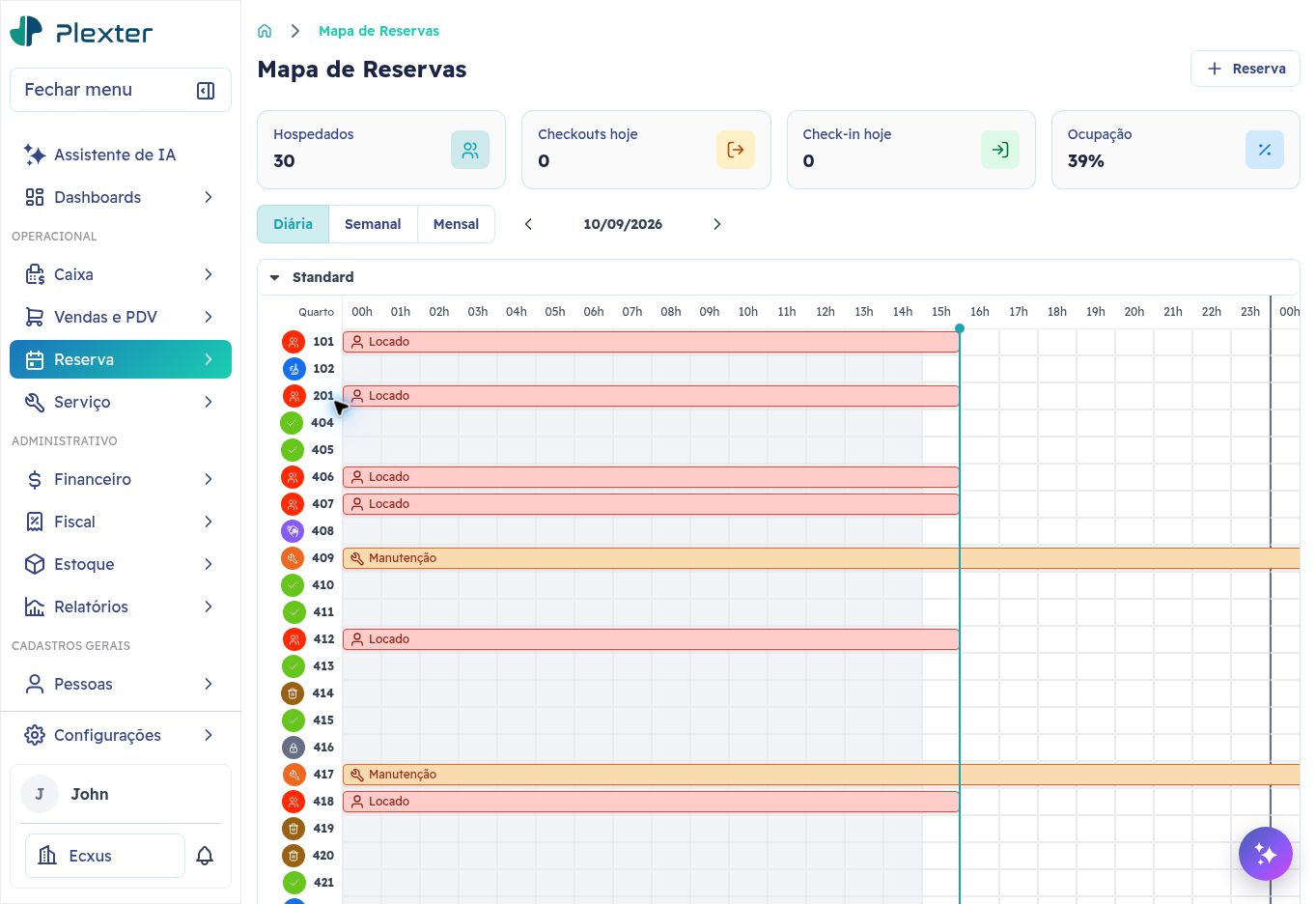Viewport: 1316px width, 904px height.
Task: Switch to the Semanal view tab
Action: click(x=373, y=224)
